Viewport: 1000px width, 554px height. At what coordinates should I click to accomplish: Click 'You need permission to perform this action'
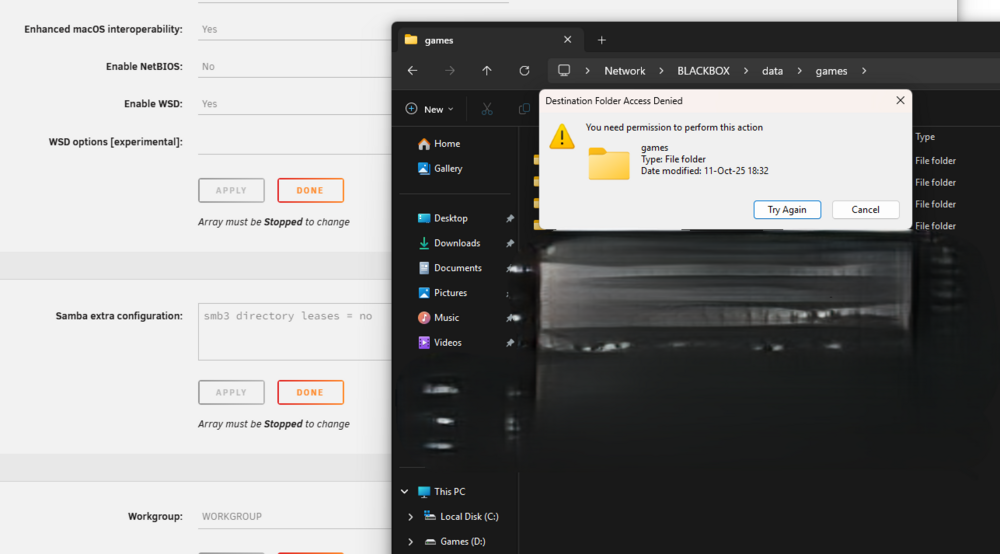tap(674, 128)
